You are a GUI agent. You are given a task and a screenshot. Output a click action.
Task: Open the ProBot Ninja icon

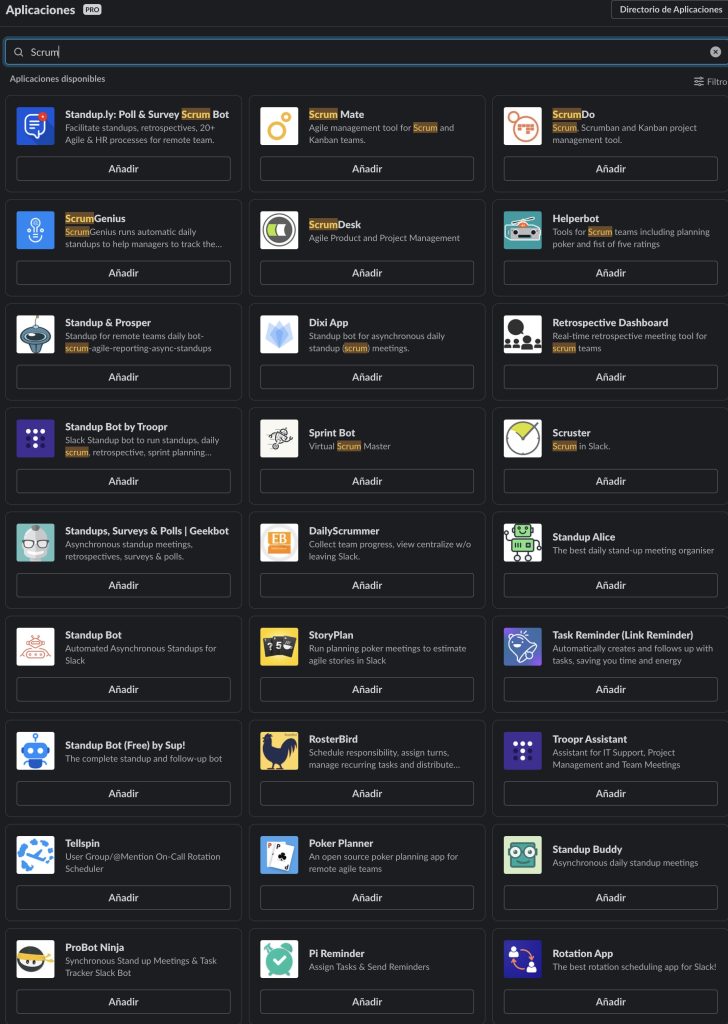(35, 959)
